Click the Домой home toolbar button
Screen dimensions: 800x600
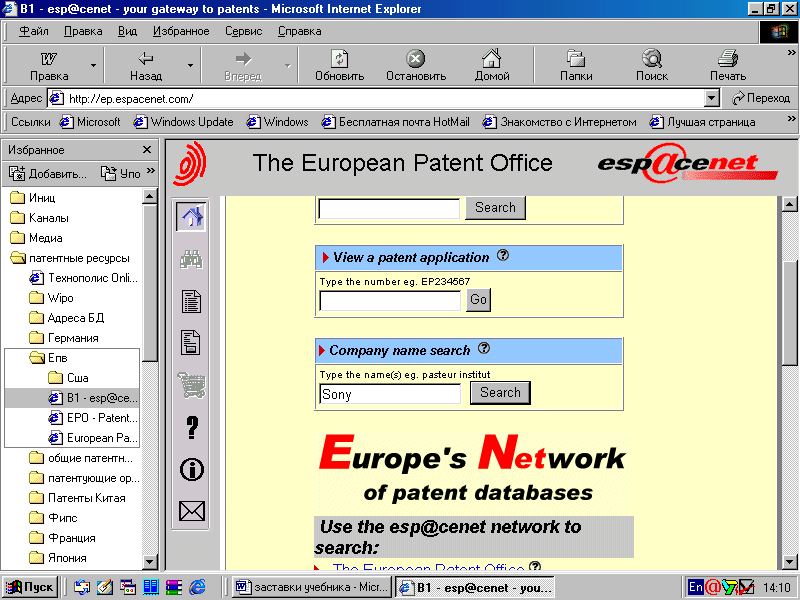coord(492,65)
